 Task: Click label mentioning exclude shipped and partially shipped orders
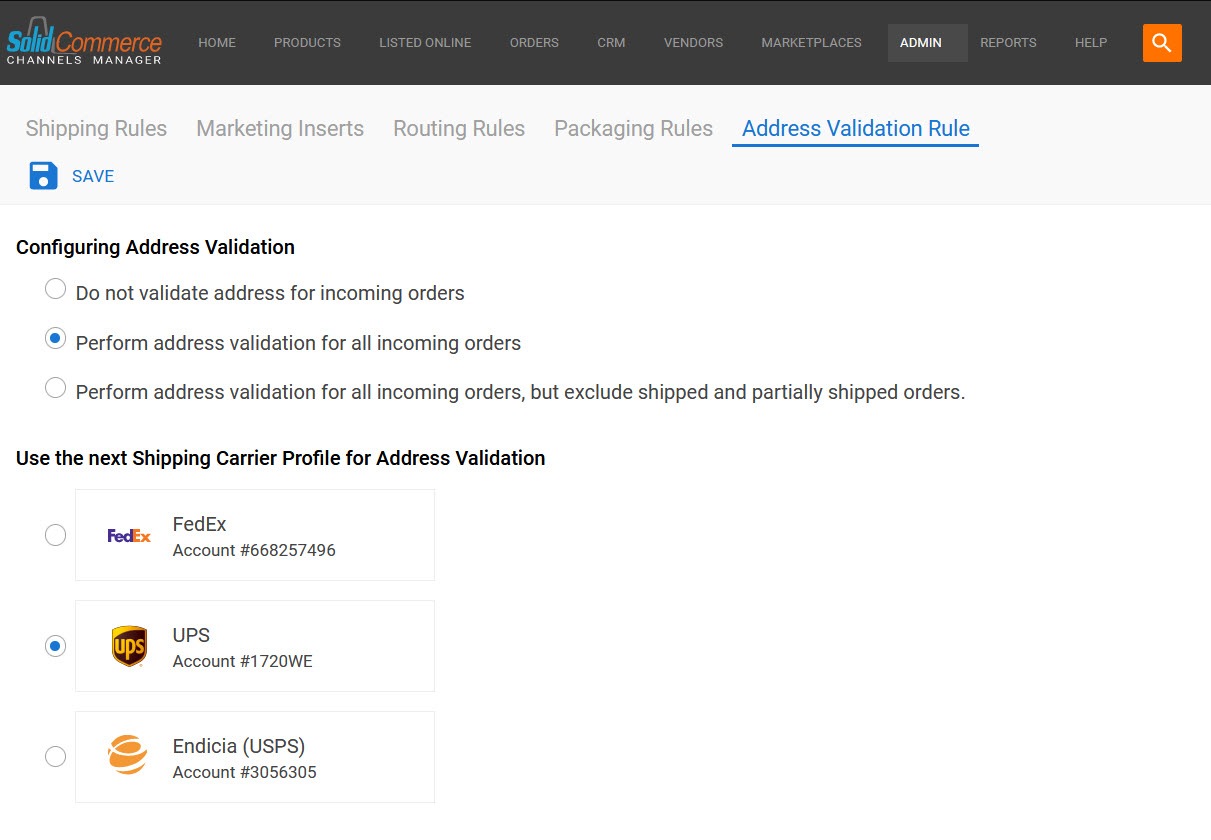[520, 392]
